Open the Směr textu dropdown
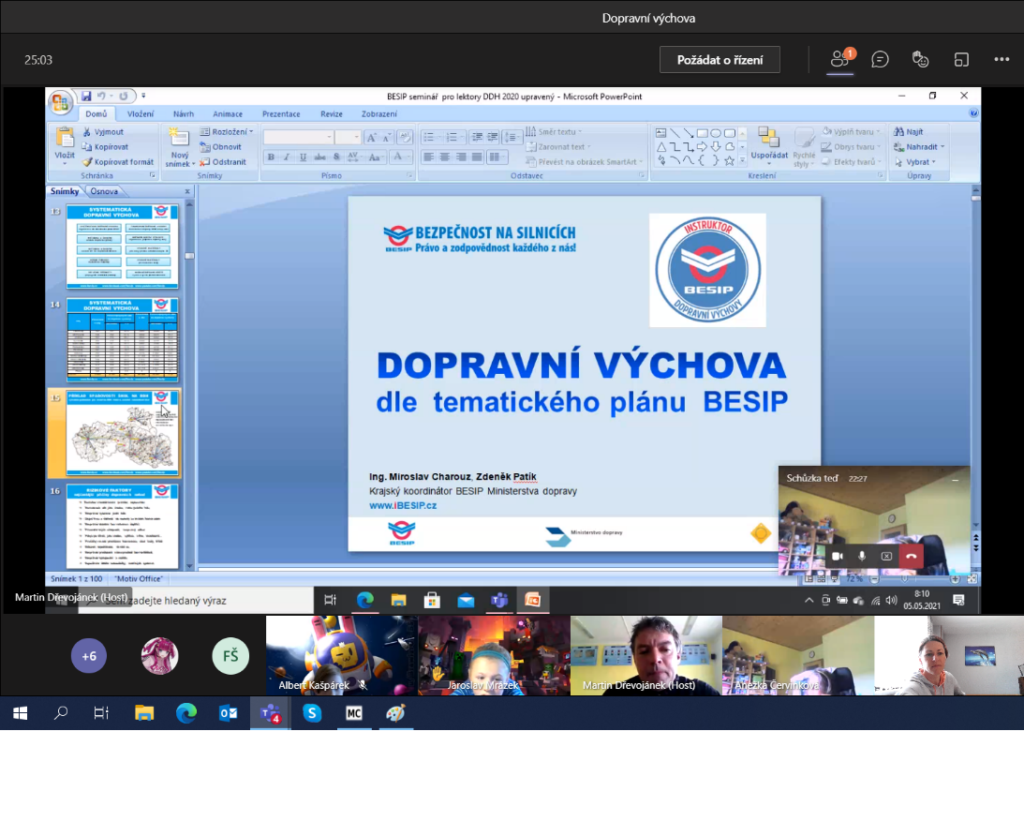The width and height of the screenshot is (1024, 821). [x=554, y=132]
